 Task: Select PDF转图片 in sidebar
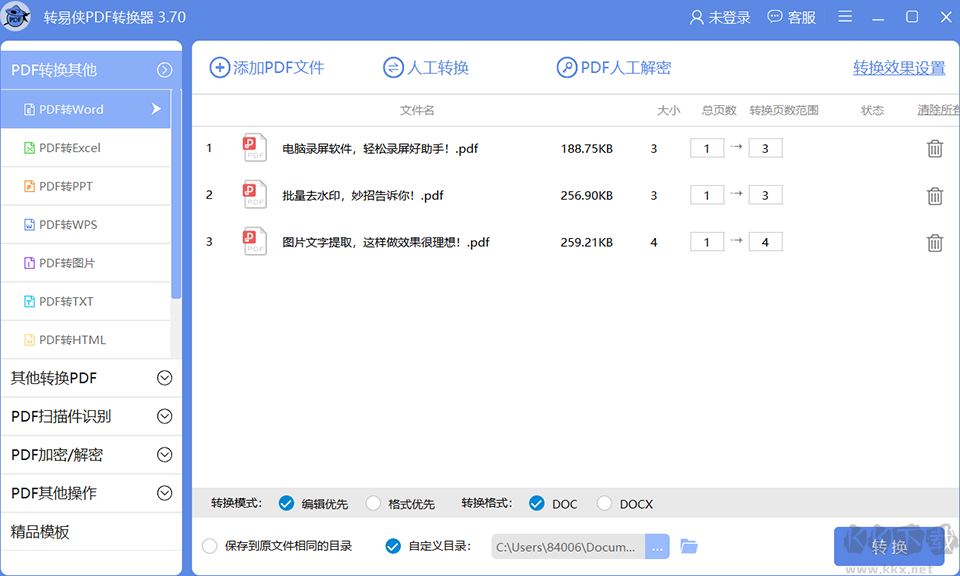pyautogui.click(x=65, y=262)
